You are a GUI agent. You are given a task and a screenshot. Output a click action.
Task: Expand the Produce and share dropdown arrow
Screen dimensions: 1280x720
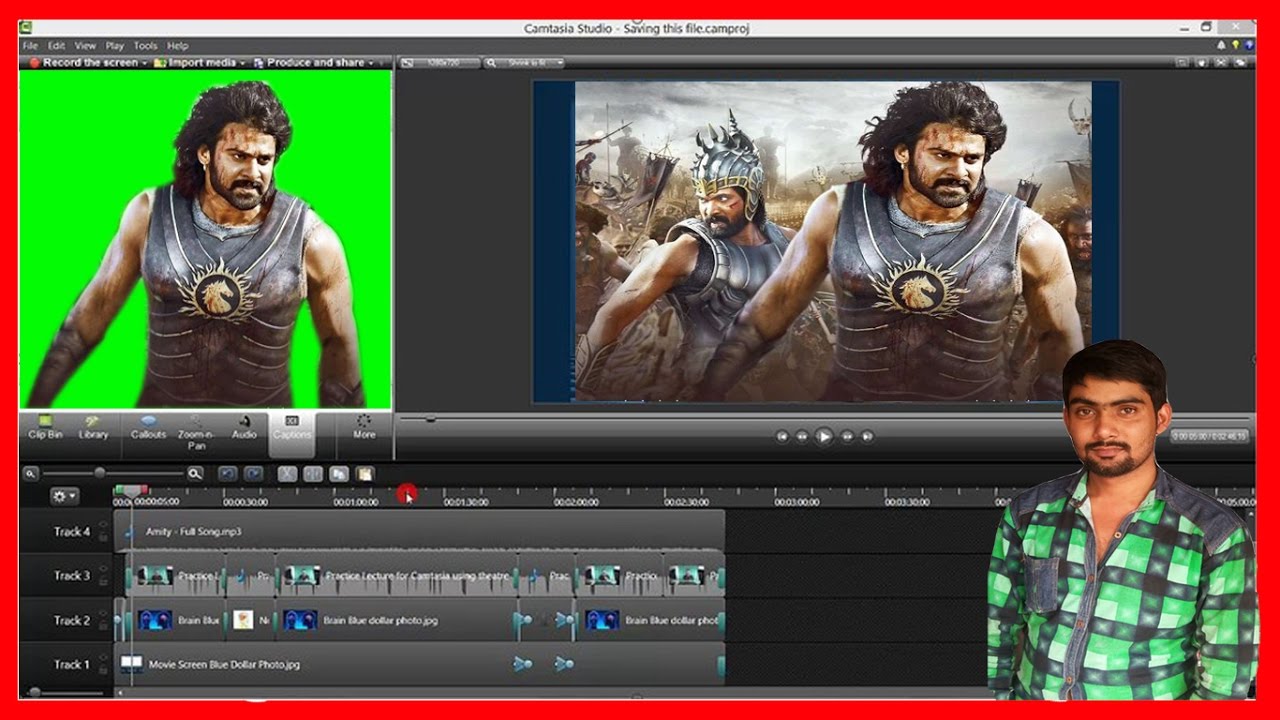click(371, 63)
